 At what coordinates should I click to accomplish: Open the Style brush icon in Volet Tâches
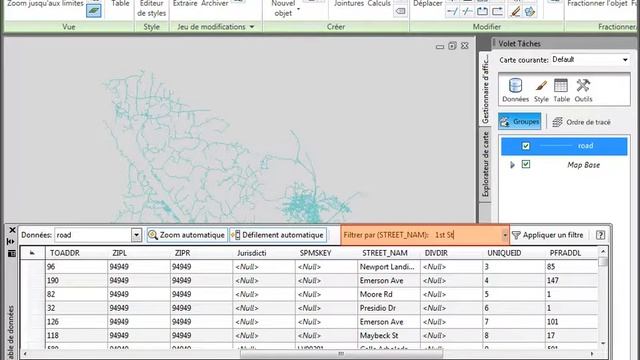(541, 90)
